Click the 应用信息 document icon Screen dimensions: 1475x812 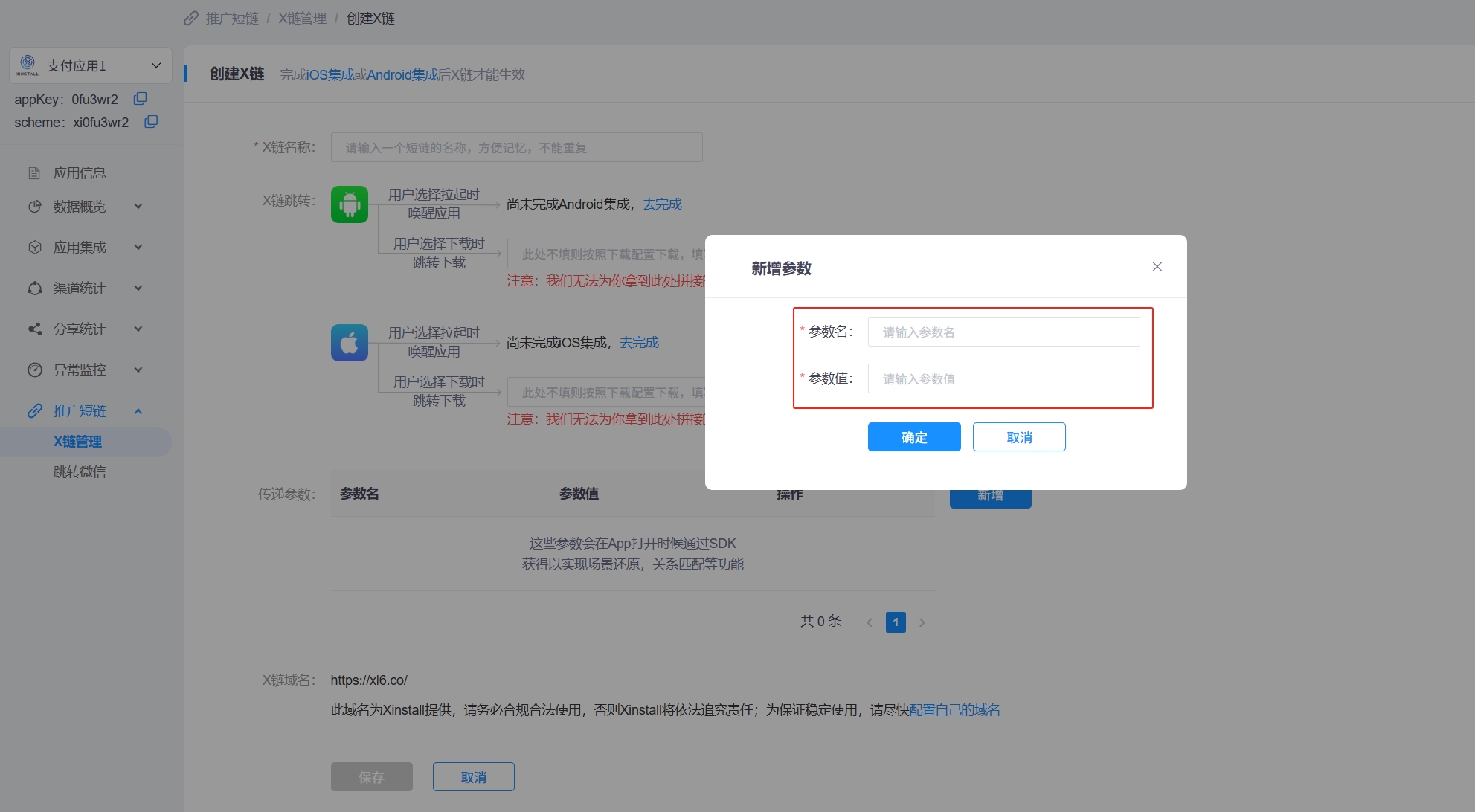pyautogui.click(x=34, y=173)
